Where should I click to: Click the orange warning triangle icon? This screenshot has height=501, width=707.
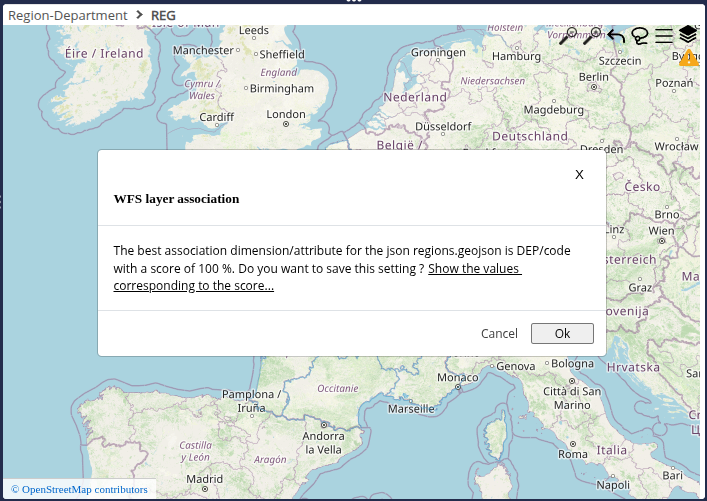(688, 59)
